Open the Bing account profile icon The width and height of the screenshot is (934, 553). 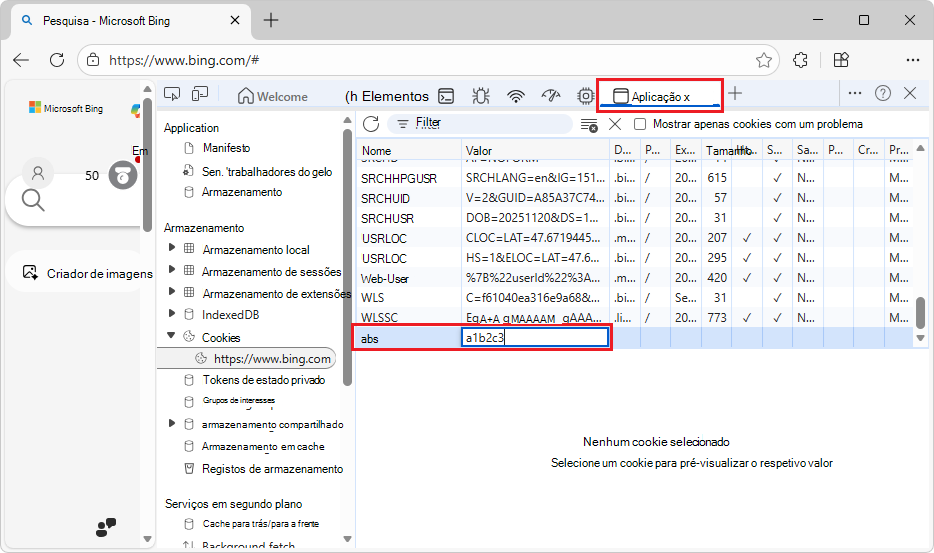click(x=38, y=173)
